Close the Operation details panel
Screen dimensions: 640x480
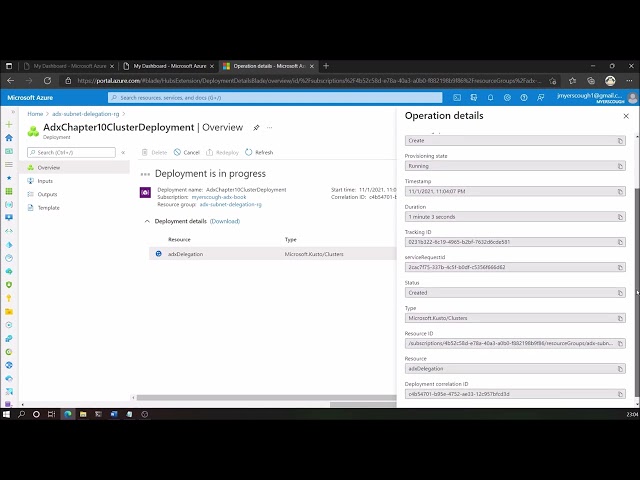[626, 116]
